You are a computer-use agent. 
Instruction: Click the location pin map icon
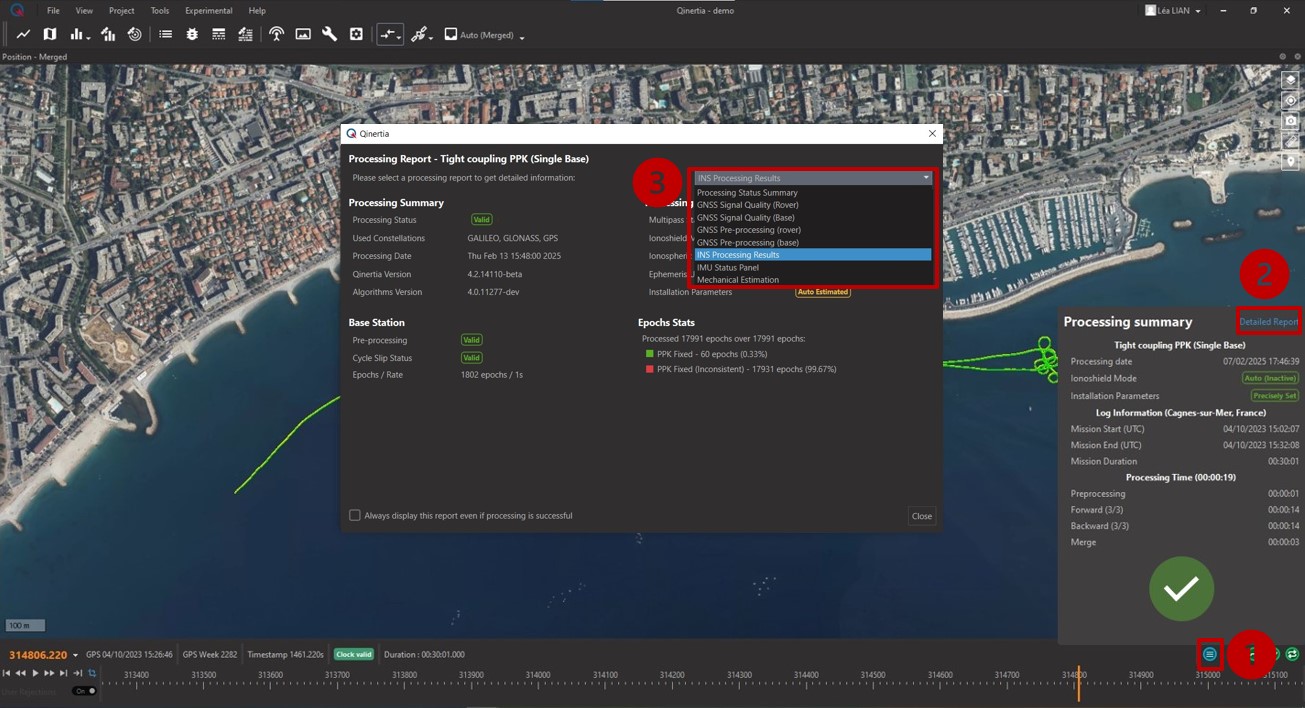click(x=1290, y=161)
